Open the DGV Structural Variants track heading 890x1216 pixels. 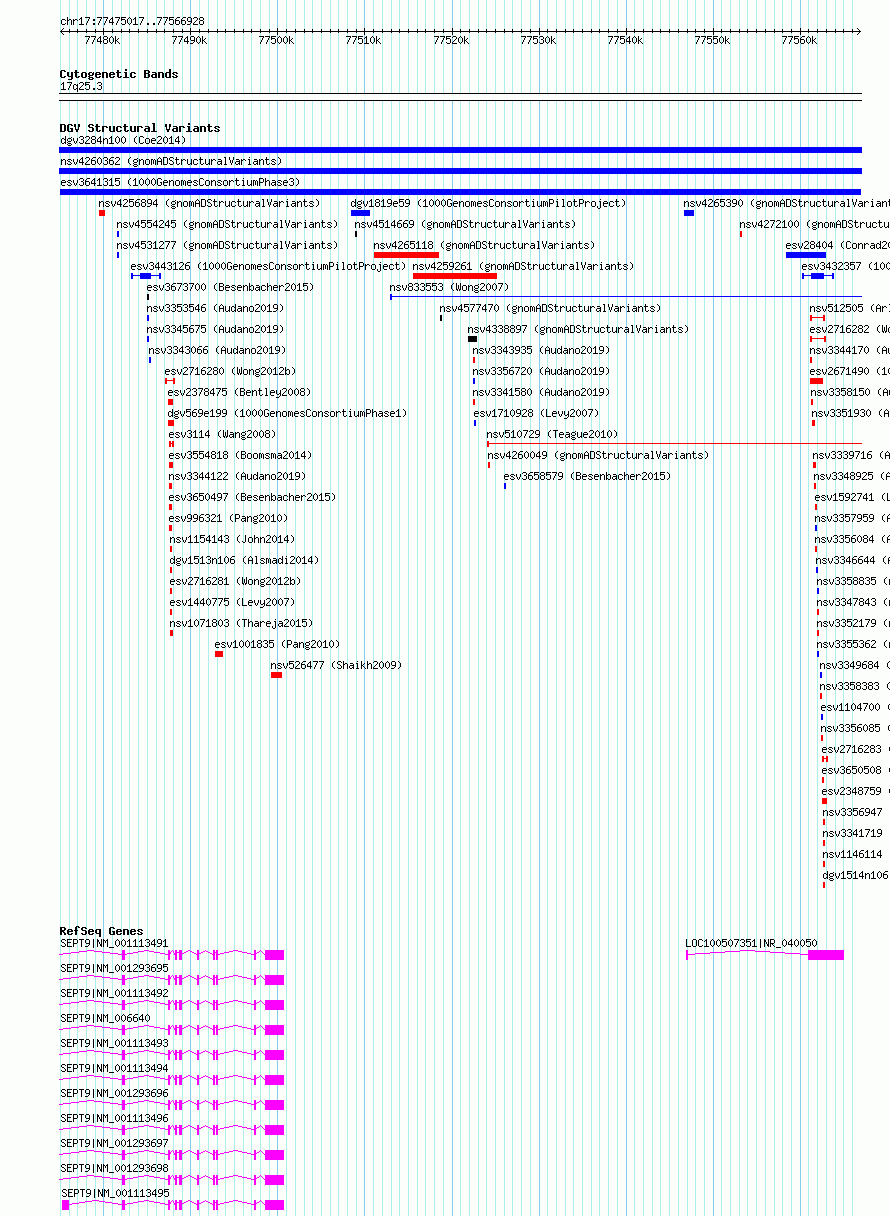(140, 128)
